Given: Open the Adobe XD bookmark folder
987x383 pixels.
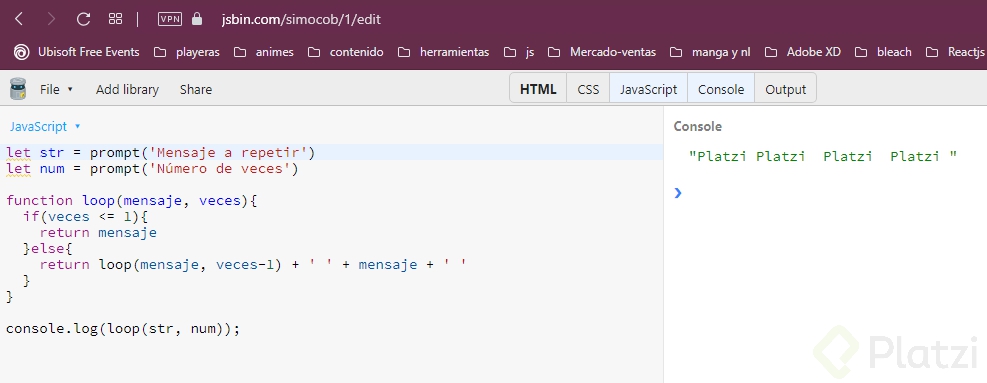Looking at the screenshot, I should 803,52.
